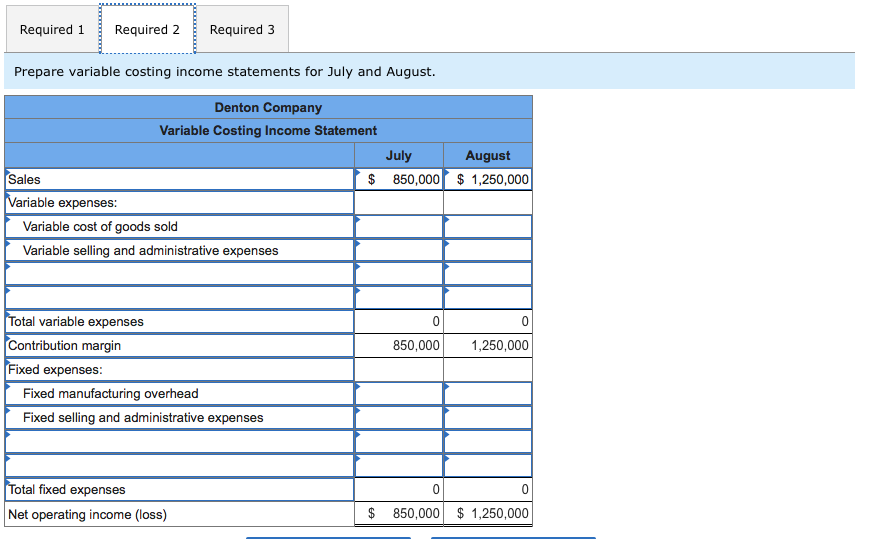Click August Variable selling and administrative cell

tap(488, 250)
